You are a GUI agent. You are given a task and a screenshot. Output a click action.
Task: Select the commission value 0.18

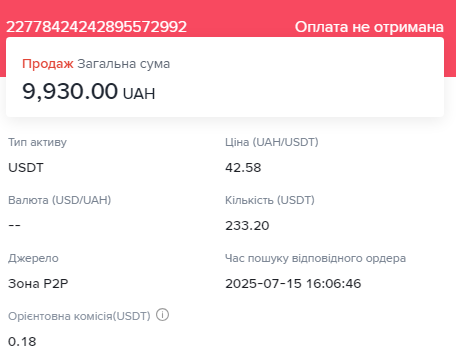(x=22, y=342)
